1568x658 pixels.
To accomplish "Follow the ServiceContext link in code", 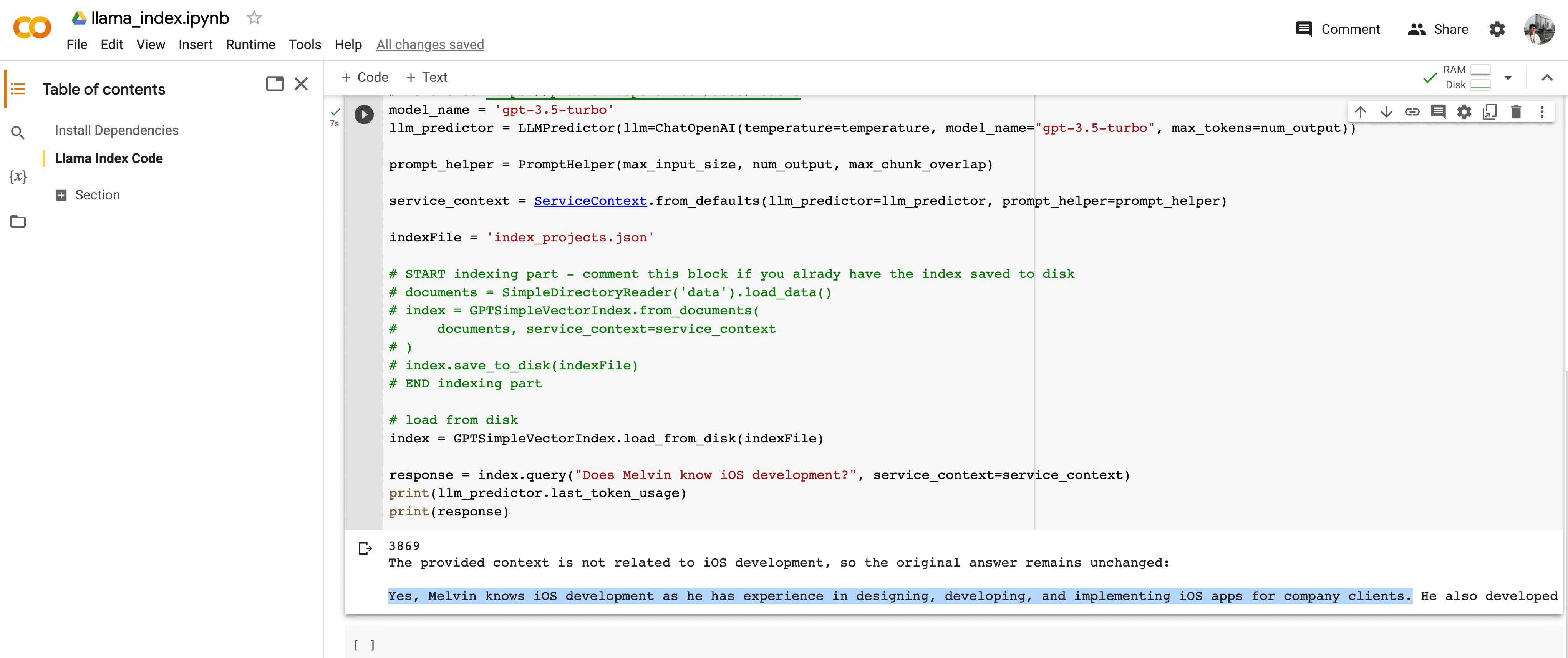I will pyautogui.click(x=590, y=201).
